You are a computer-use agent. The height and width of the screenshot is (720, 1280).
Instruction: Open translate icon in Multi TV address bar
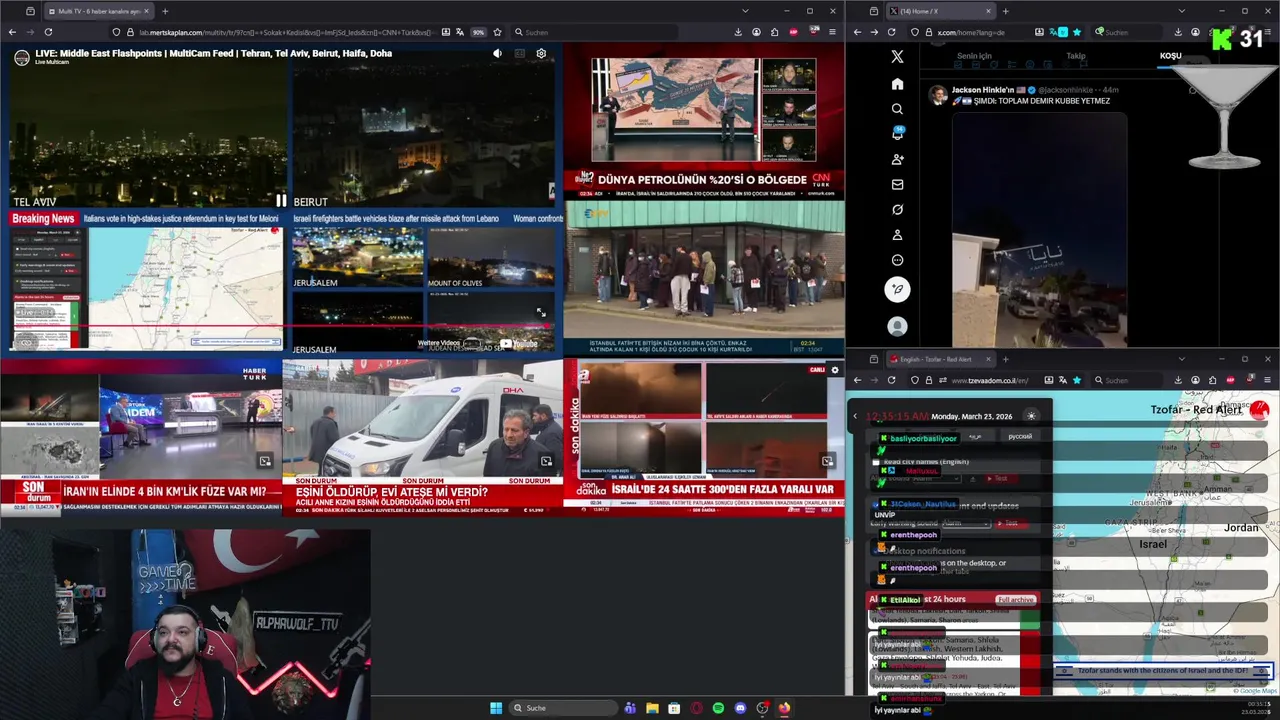[x=460, y=32]
